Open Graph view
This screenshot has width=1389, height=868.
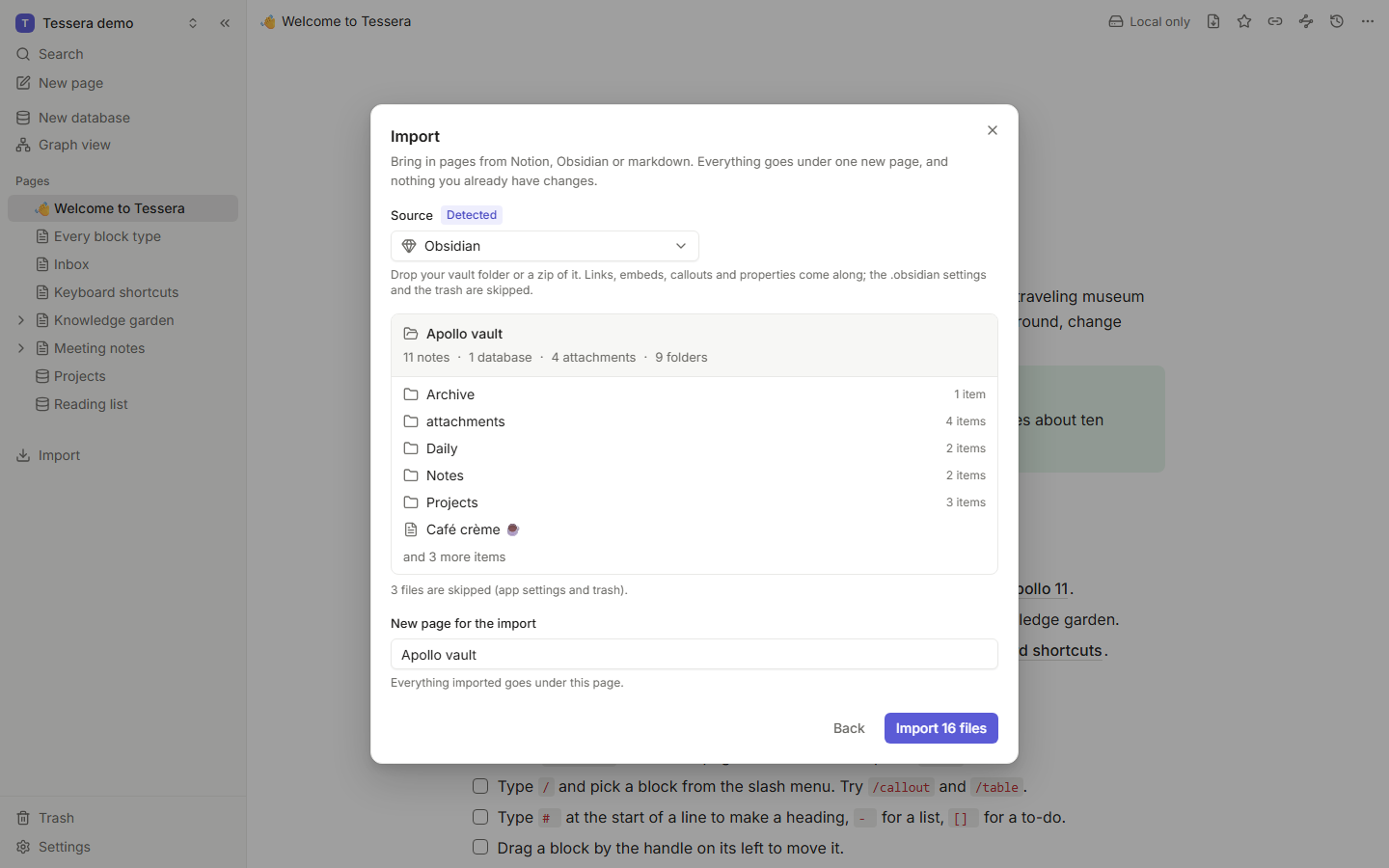(x=123, y=145)
